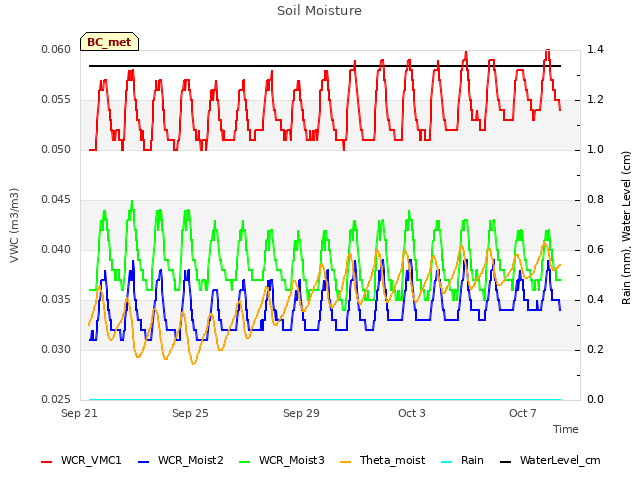Click the orange Theta_moist legend swatch
The width and height of the screenshot is (640, 480).
click(x=345, y=461)
